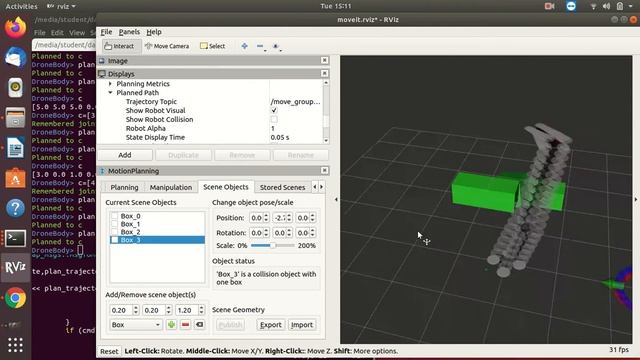Click the Displays panel vertical scrollbar

326,112
